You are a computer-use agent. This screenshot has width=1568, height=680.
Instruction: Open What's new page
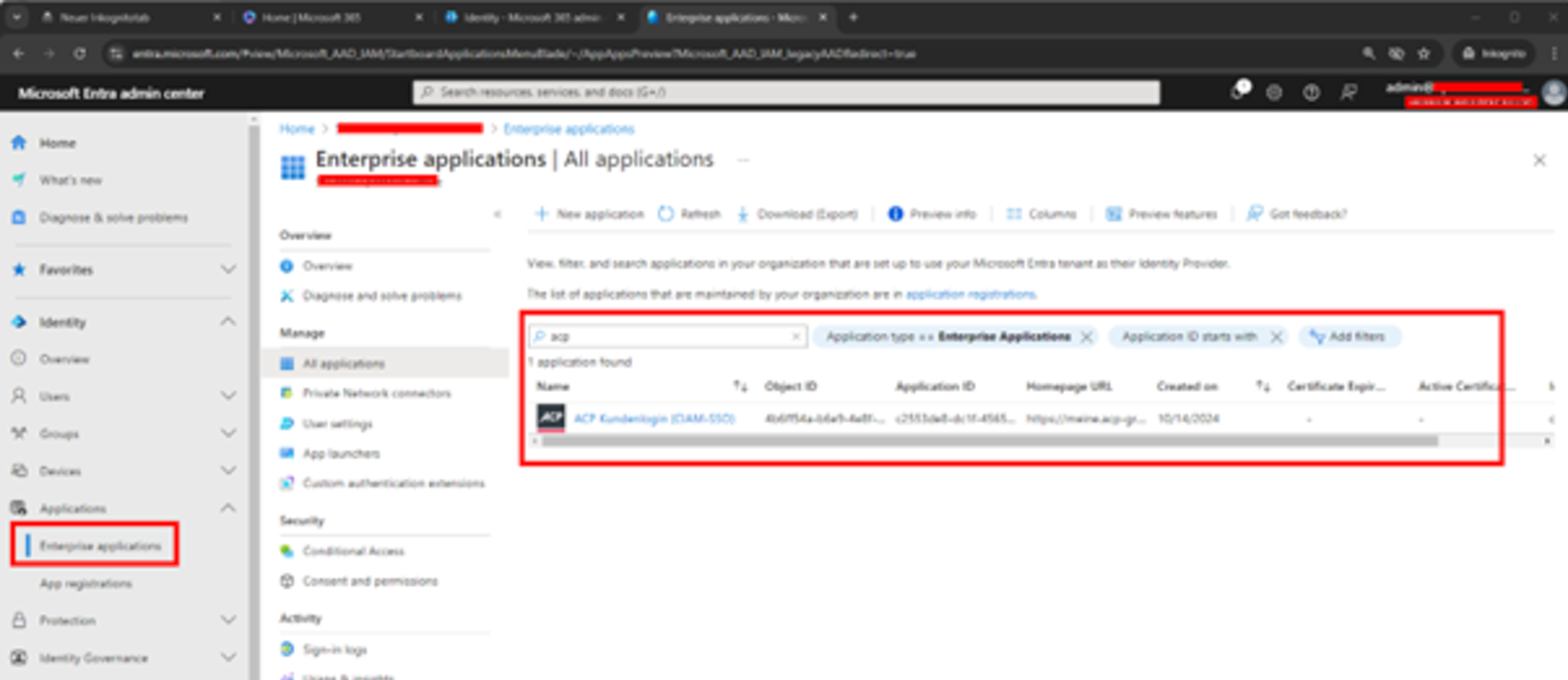70,180
